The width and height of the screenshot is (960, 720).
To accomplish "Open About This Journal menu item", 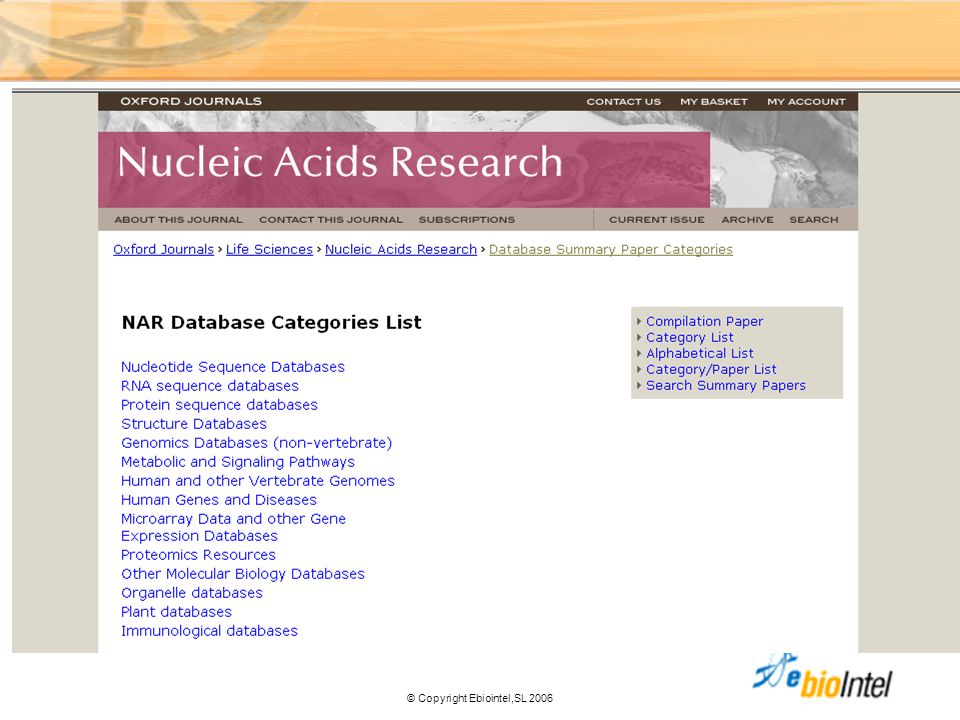I will point(178,219).
